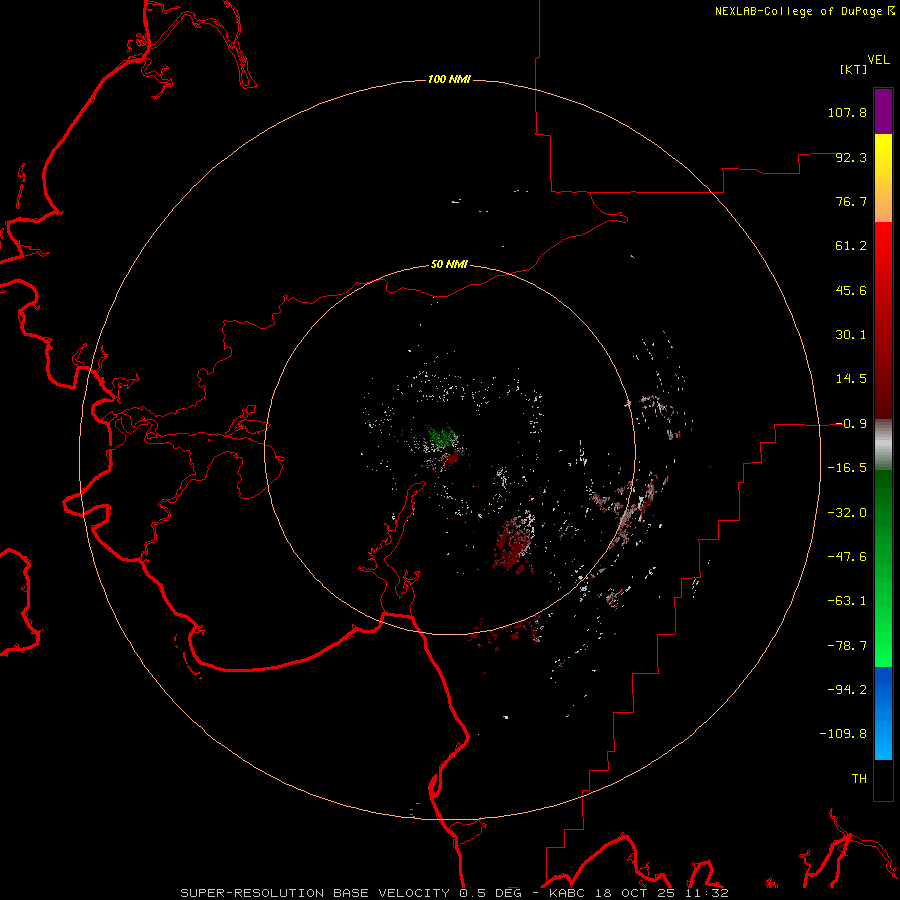
Task: Click the 92.3 velocity scale value
Action: click(x=851, y=157)
